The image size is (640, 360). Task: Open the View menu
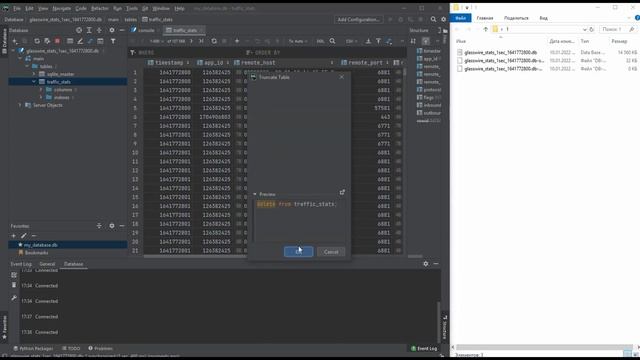click(43, 8)
